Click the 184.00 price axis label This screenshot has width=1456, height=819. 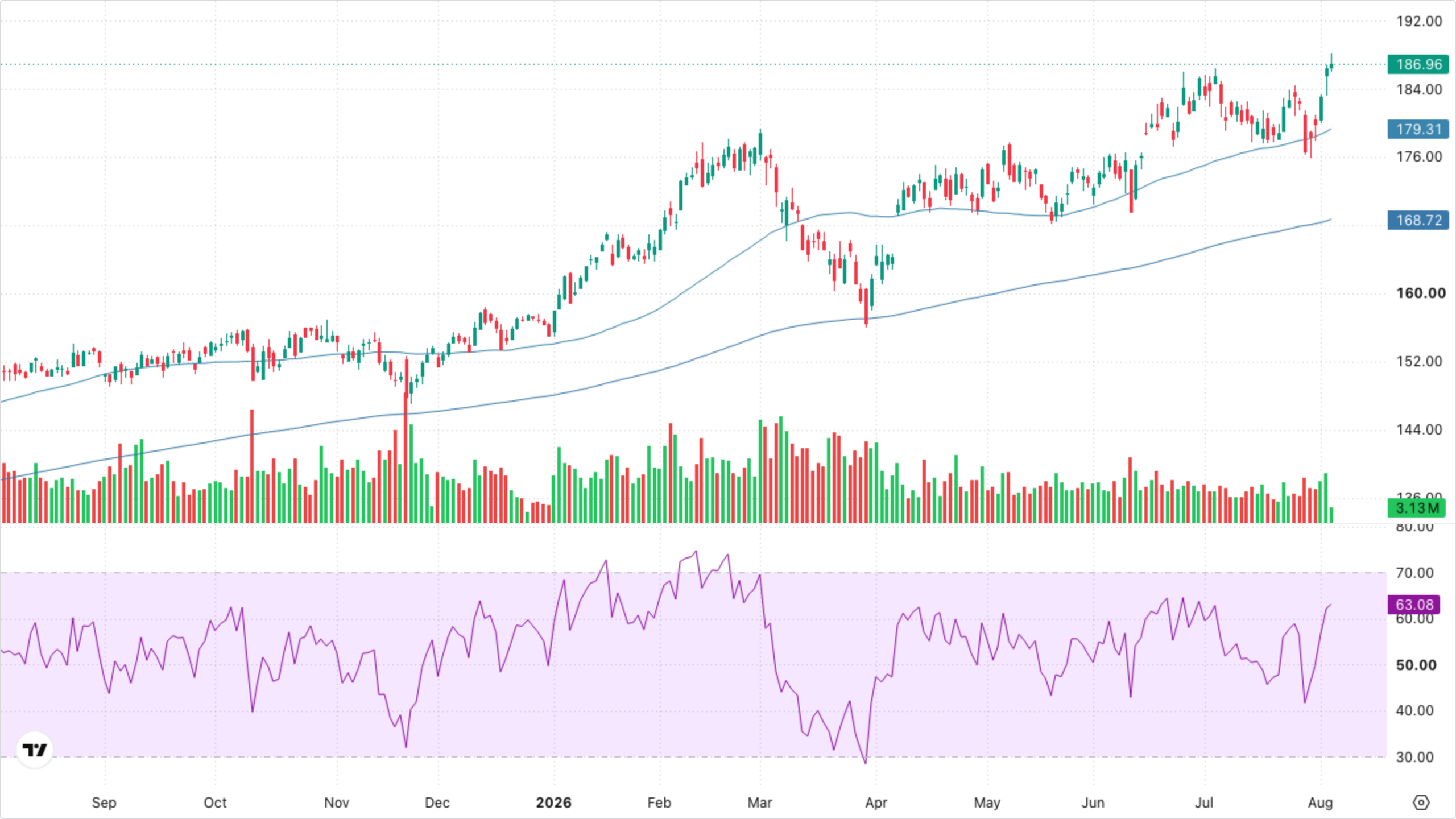point(1420,90)
